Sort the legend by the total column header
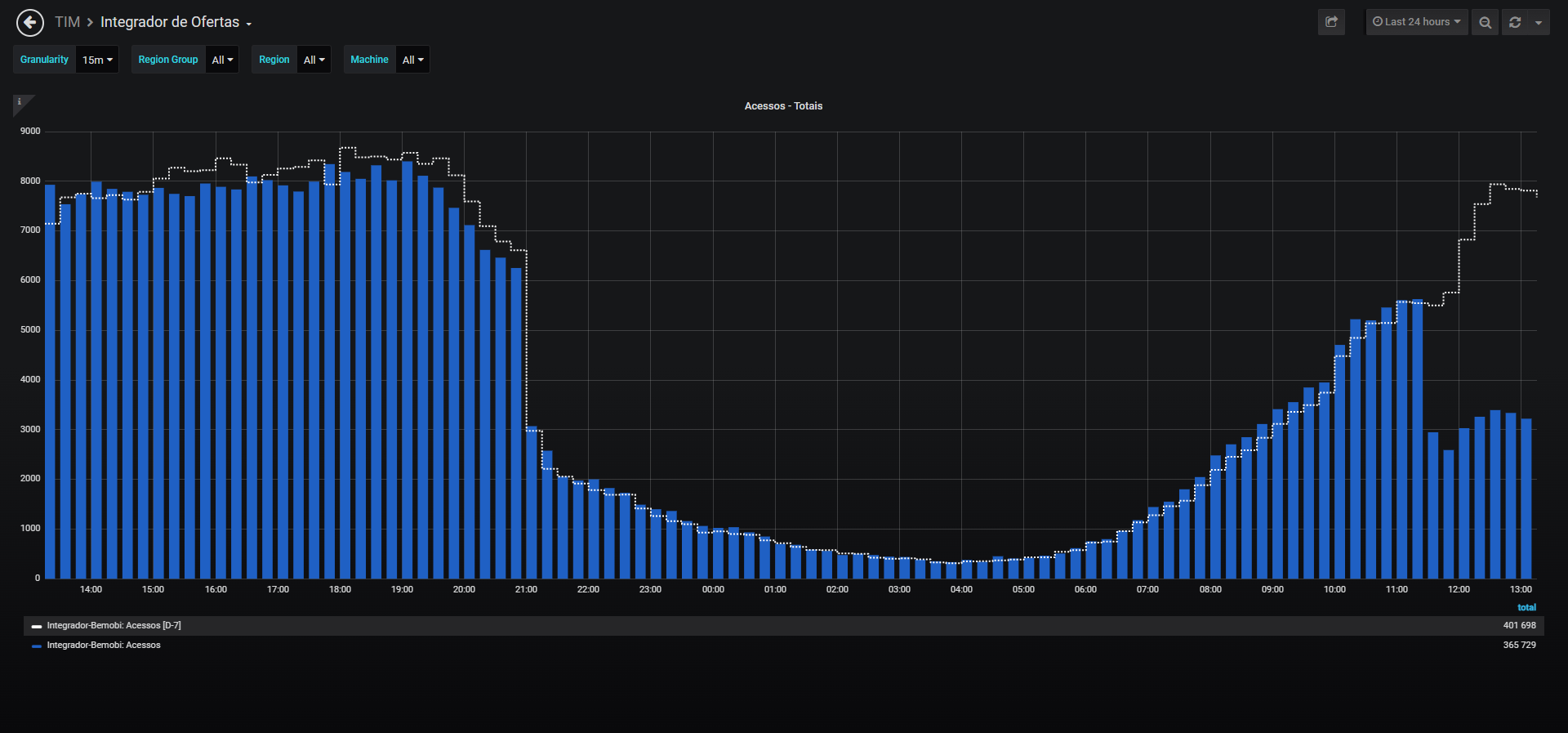Screen dimensions: 1568x733 [1526, 608]
